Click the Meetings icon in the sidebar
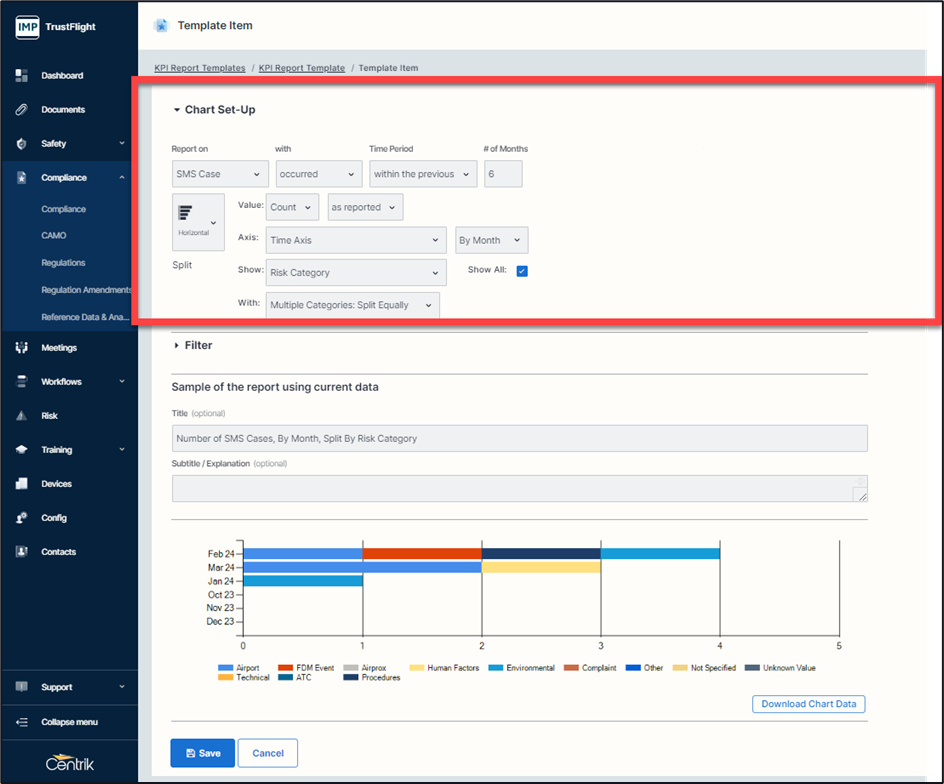 click(21, 348)
